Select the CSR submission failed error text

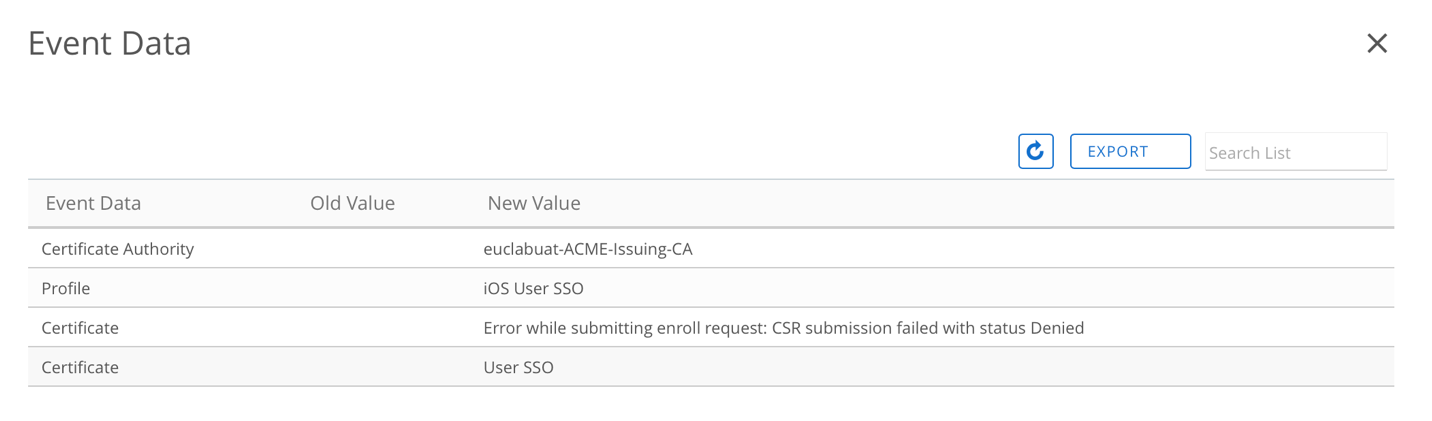pyautogui.click(x=783, y=327)
